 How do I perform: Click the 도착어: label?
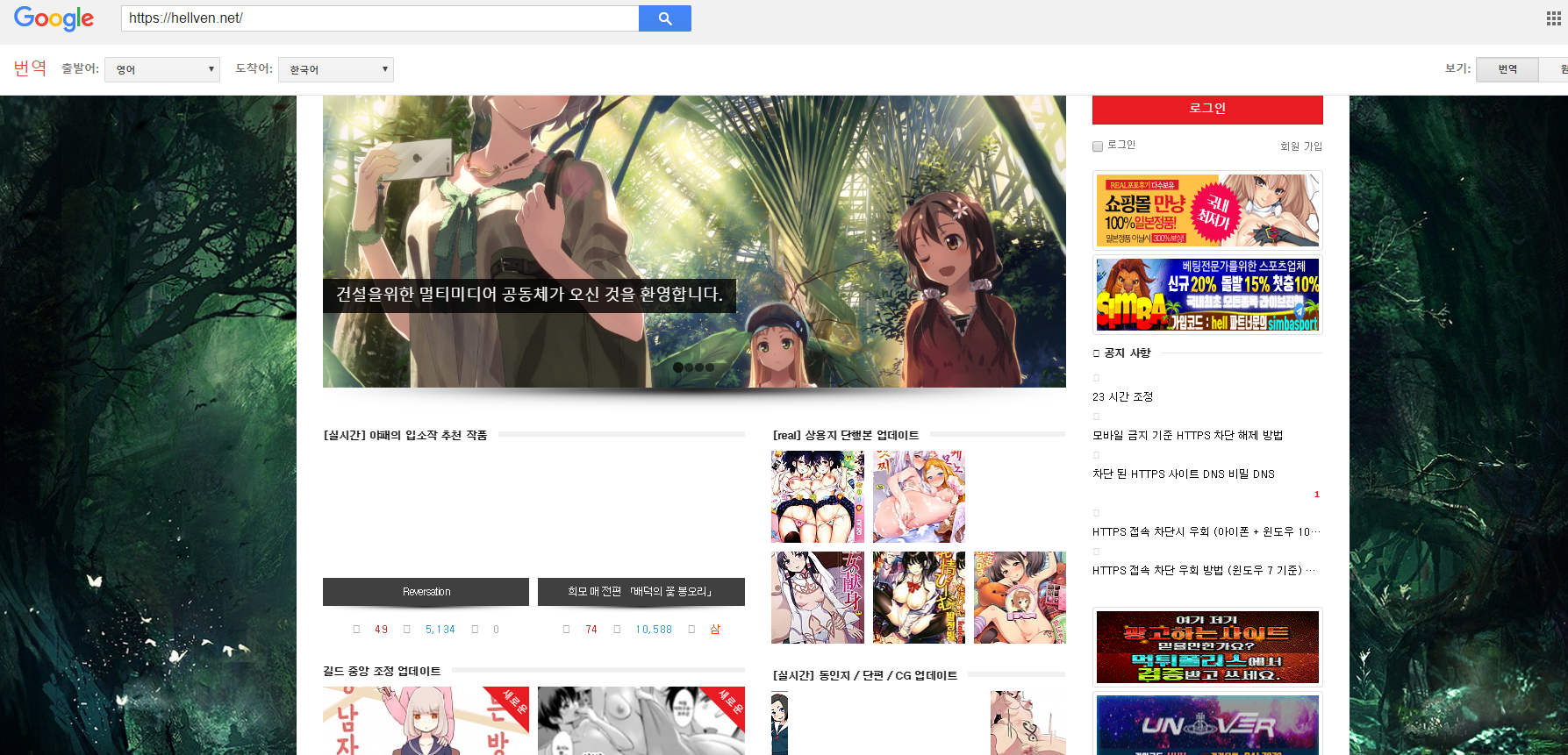click(x=254, y=68)
